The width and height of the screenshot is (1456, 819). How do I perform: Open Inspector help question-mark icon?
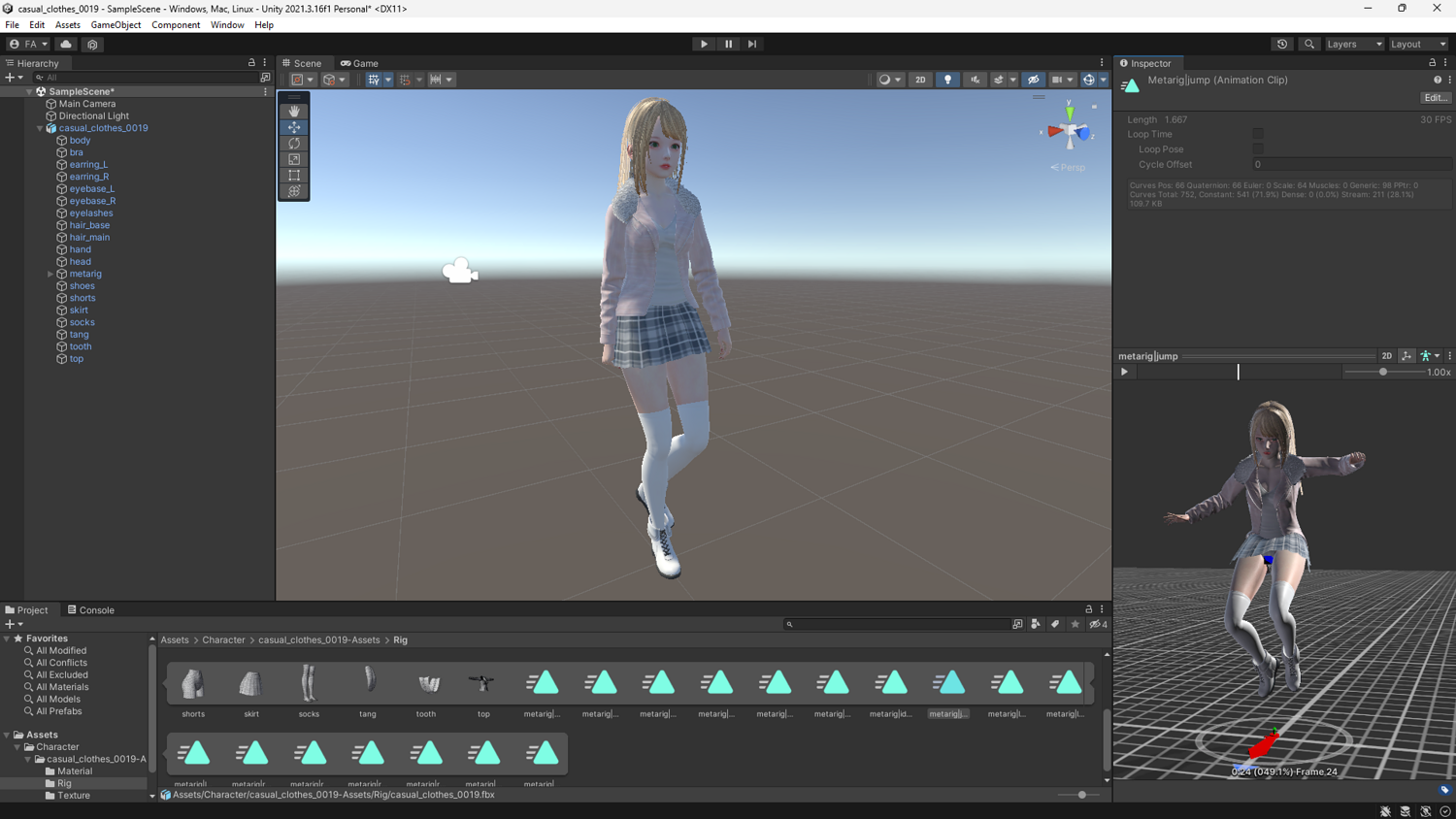click(1438, 80)
